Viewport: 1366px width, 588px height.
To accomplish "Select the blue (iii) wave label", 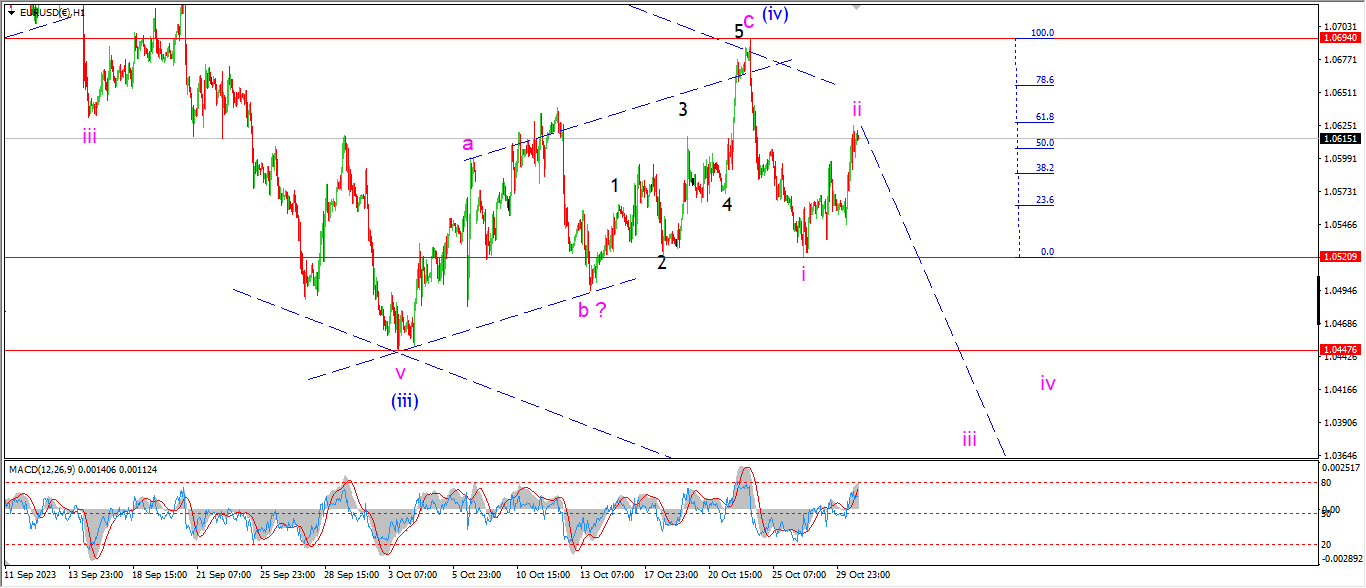I will [x=404, y=401].
